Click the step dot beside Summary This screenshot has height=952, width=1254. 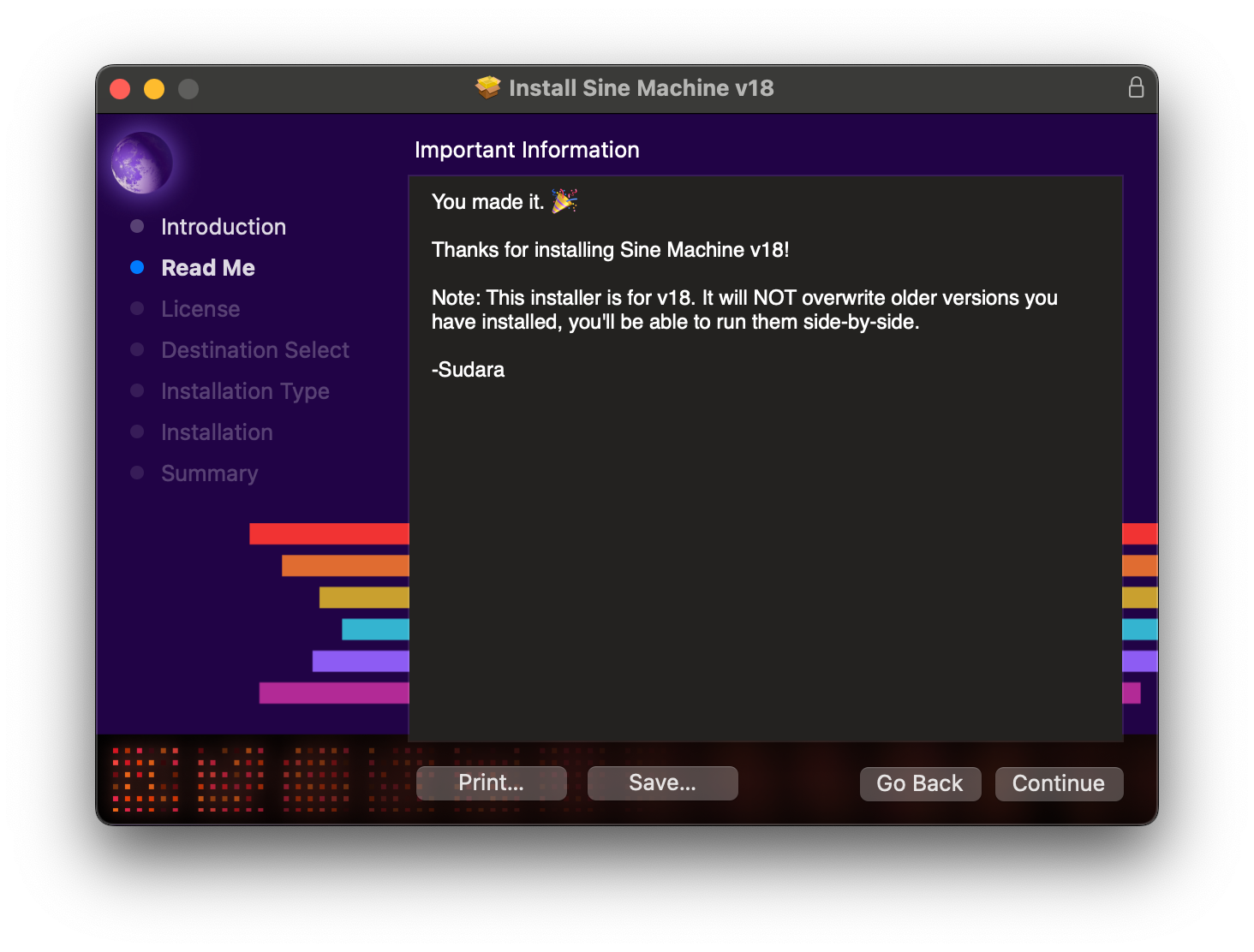click(x=138, y=473)
